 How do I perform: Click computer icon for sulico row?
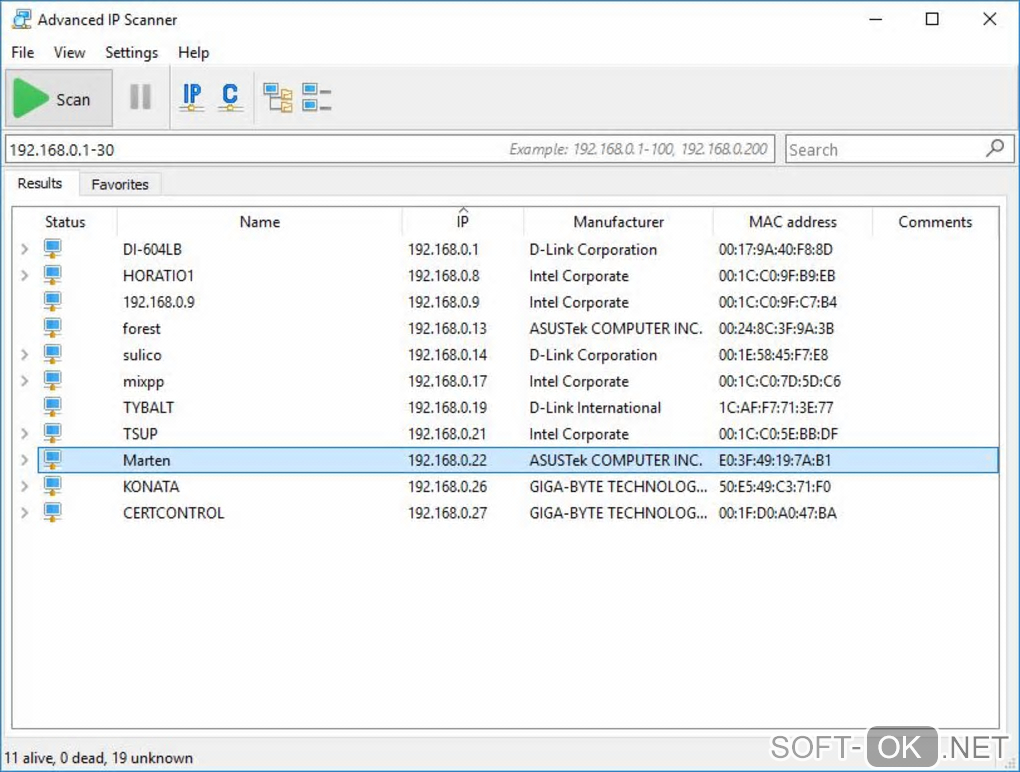[x=53, y=354]
